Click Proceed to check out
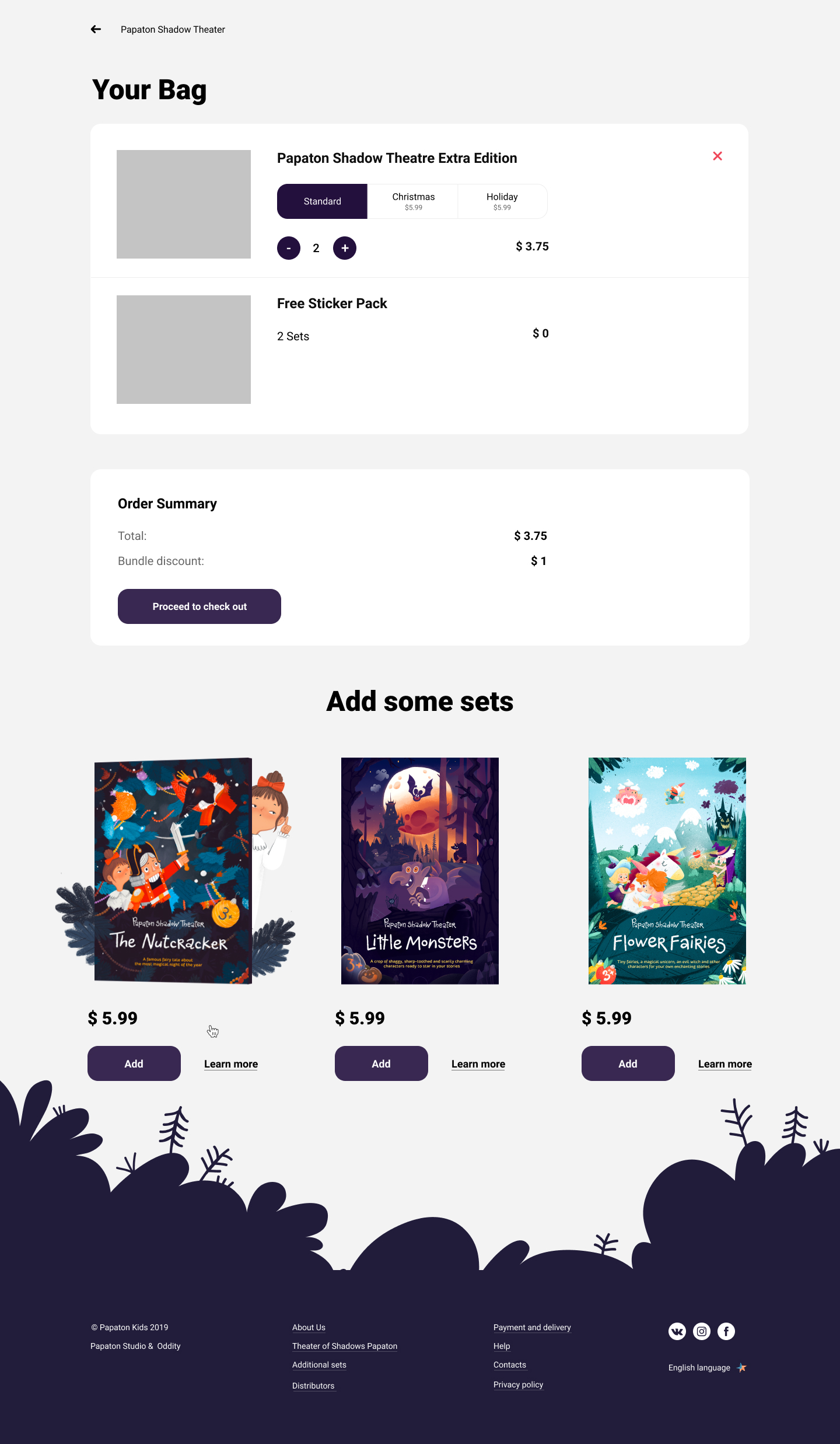Image resolution: width=840 pixels, height=1444 pixels. [199, 606]
